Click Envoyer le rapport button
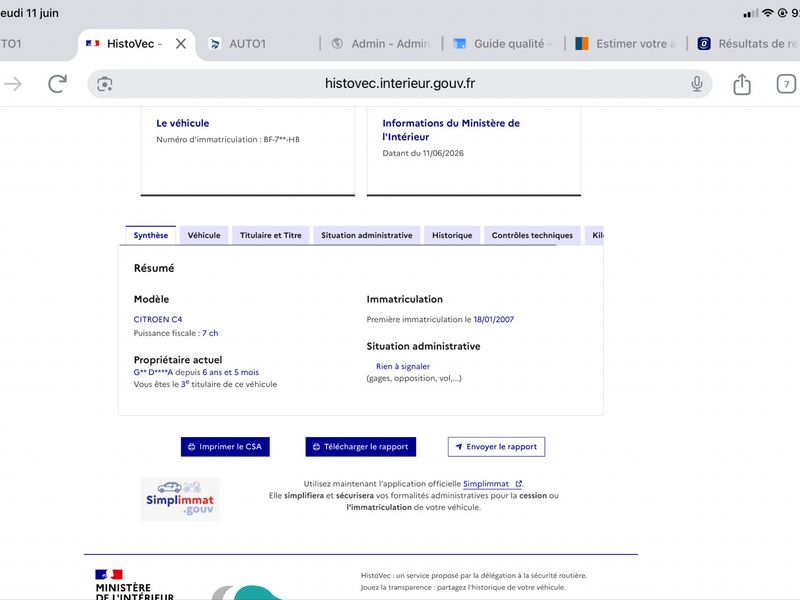This screenshot has width=800, height=600. tap(496, 446)
